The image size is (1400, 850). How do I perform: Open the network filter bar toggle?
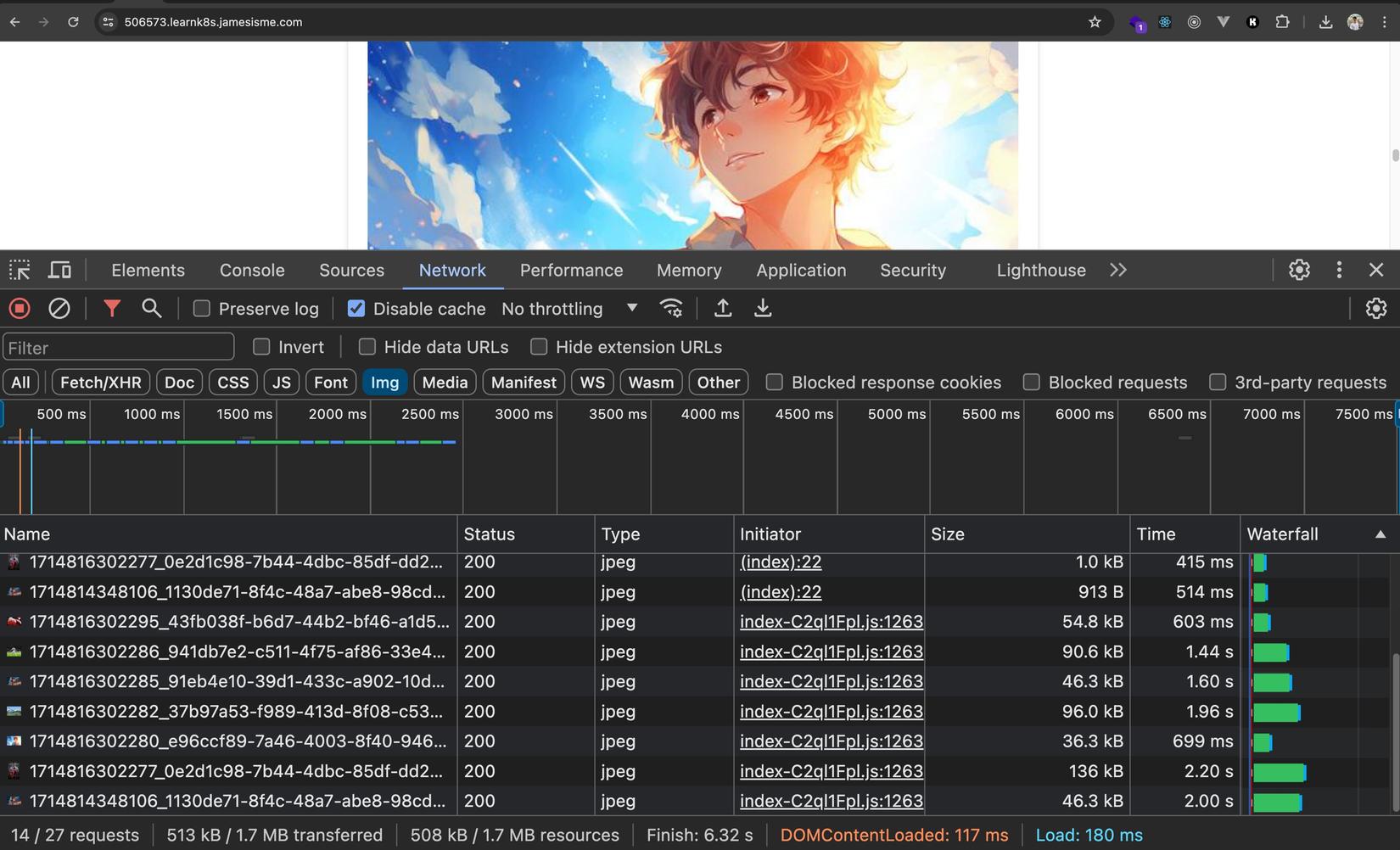pos(111,308)
